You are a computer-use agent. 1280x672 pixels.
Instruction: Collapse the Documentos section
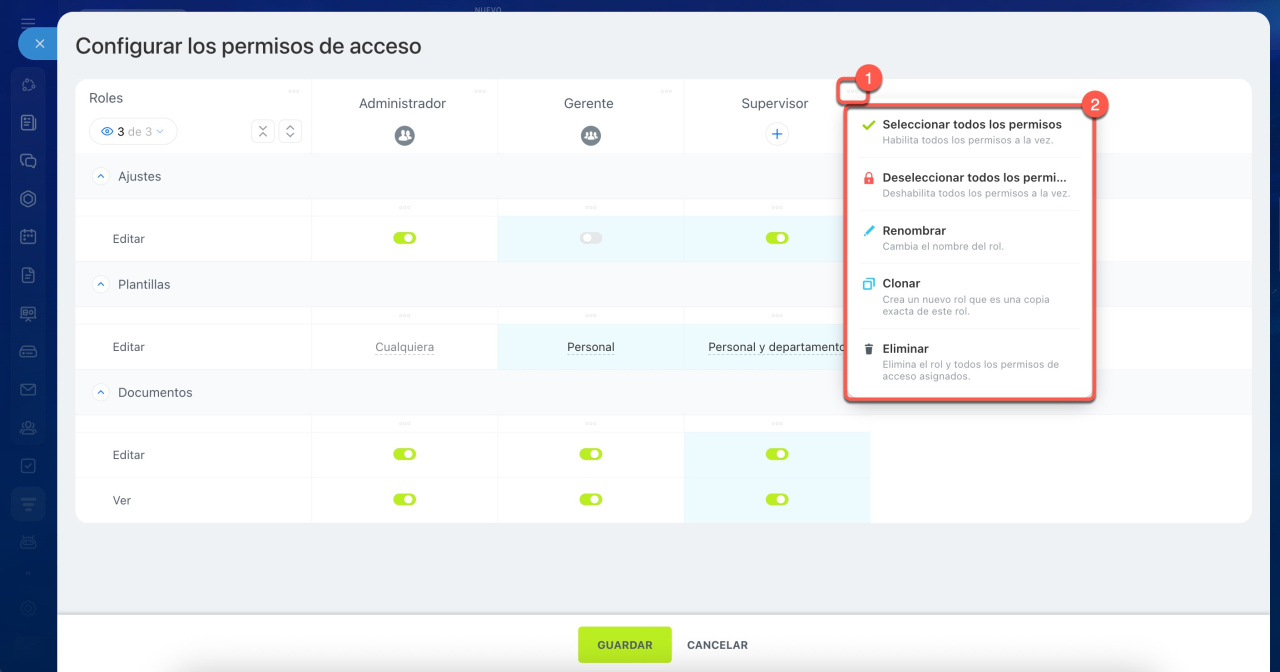[x=100, y=393]
